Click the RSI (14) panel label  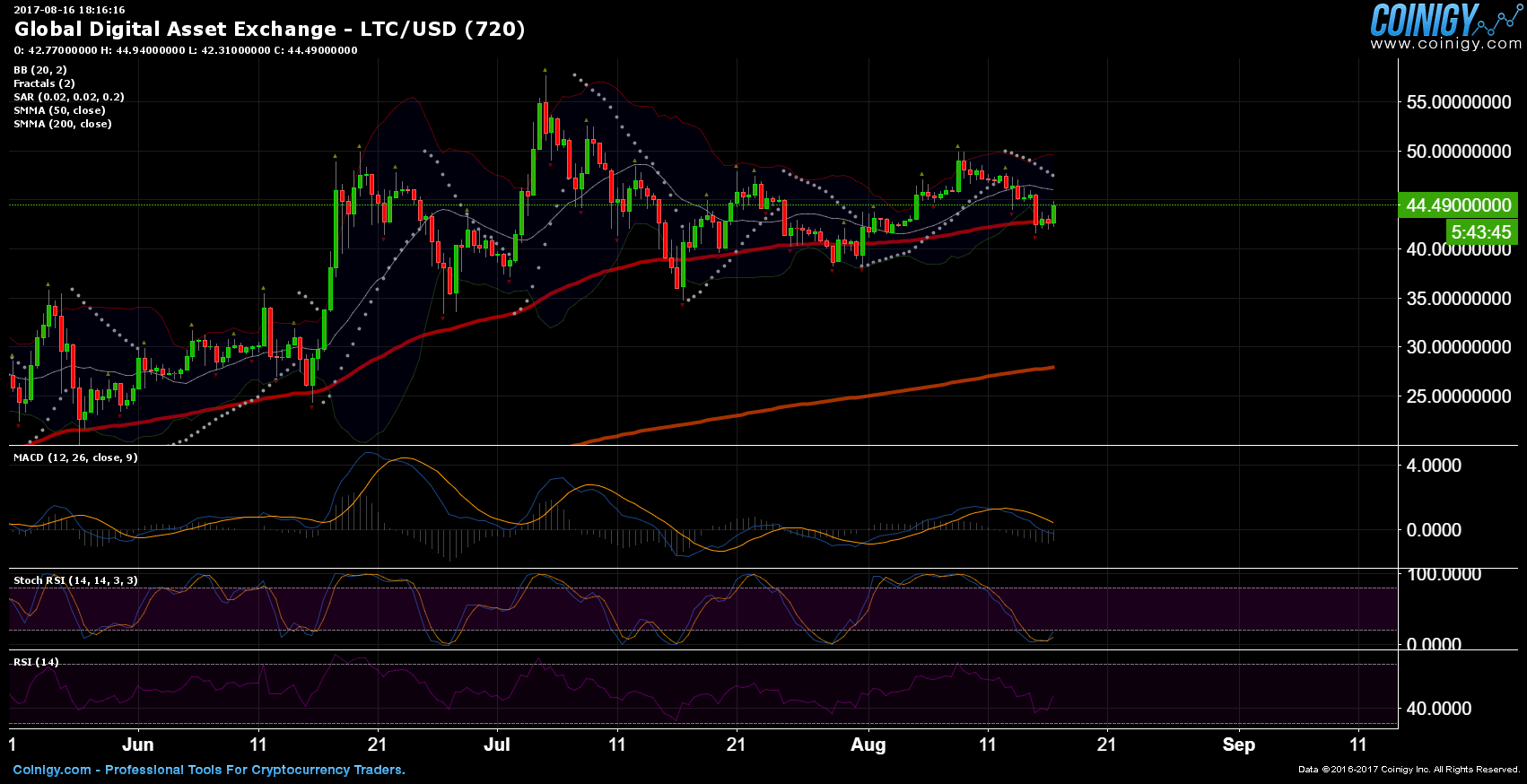coord(36,662)
